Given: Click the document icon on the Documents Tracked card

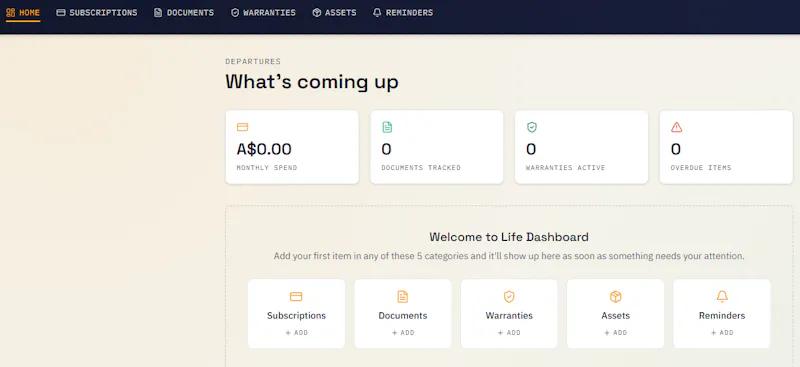Looking at the screenshot, I should click(x=387, y=127).
